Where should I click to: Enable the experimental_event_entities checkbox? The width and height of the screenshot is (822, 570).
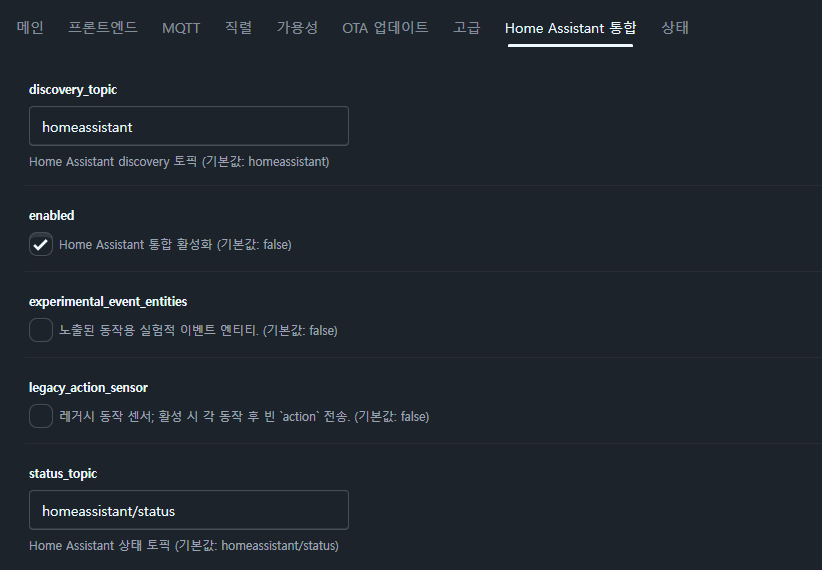pos(41,330)
